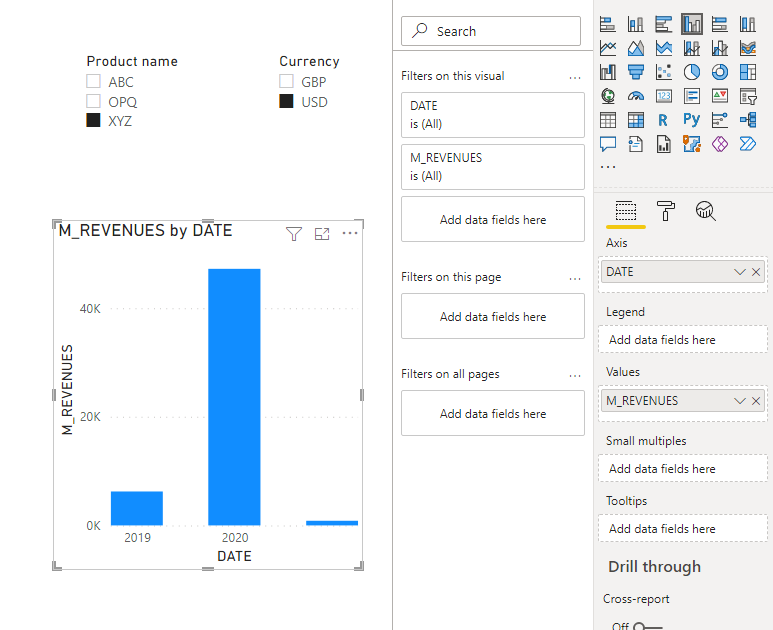Choose the globe Map visual

tap(608, 96)
